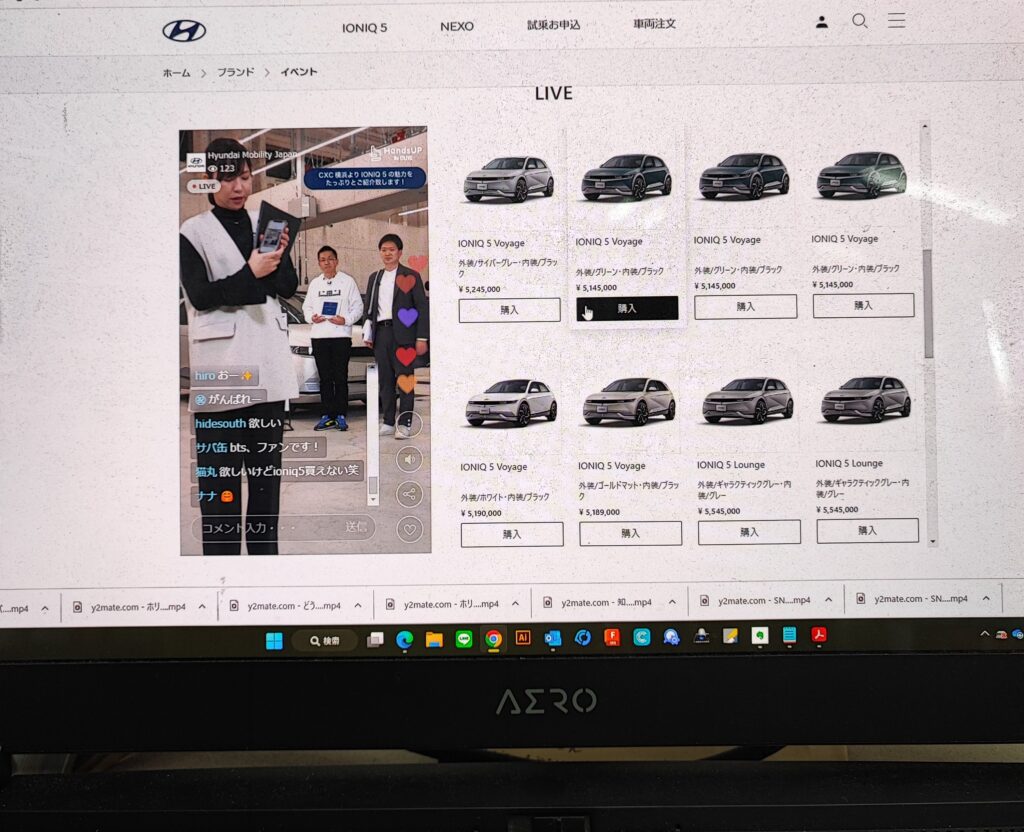Image resolution: width=1024 pixels, height=832 pixels.
Task: Open the LINE app in taskbar
Action: coord(463,639)
